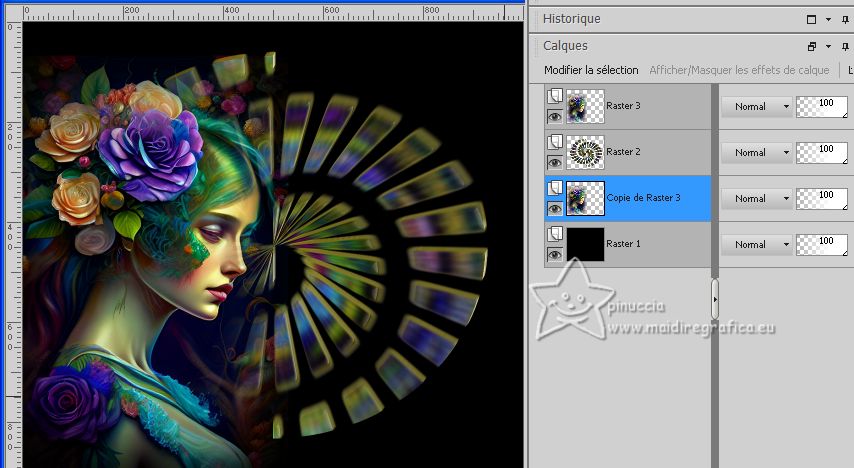The image size is (854, 468).
Task: Click the Raster 3 layer type icon
Action: [554, 96]
